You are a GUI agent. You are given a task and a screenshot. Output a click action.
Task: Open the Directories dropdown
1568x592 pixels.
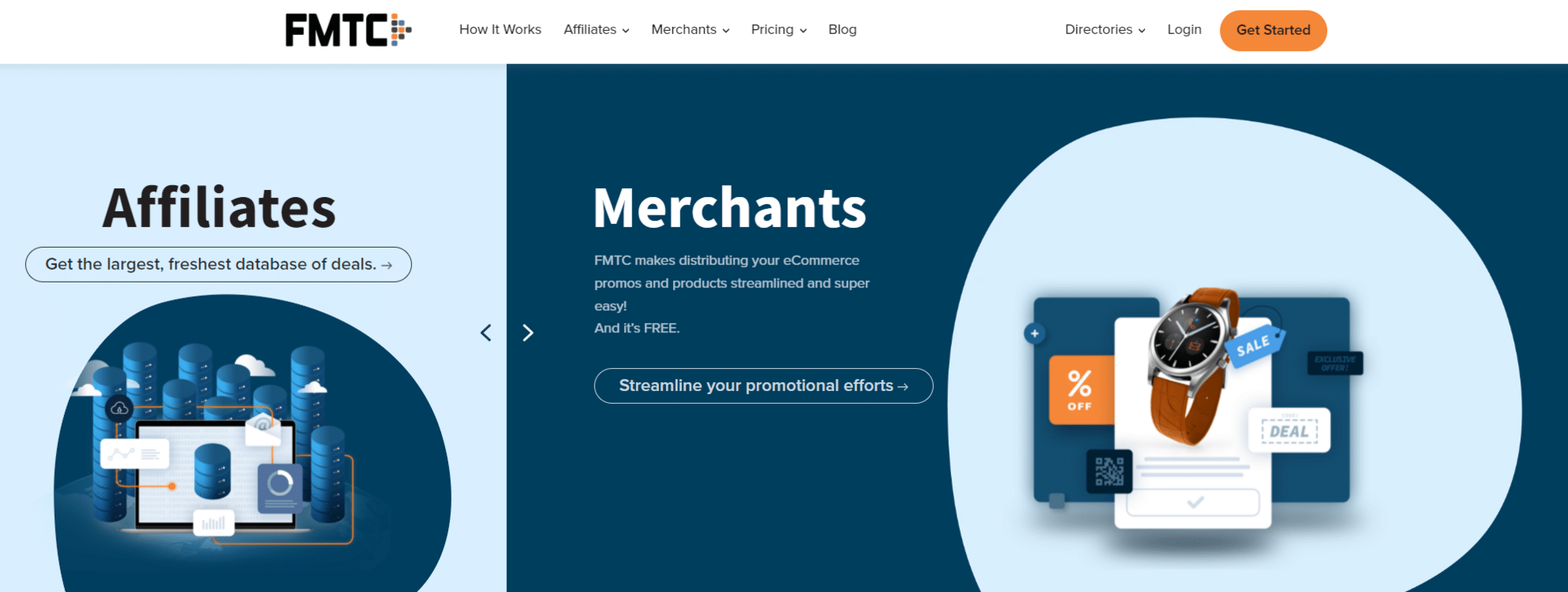pyautogui.click(x=1105, y=30)
